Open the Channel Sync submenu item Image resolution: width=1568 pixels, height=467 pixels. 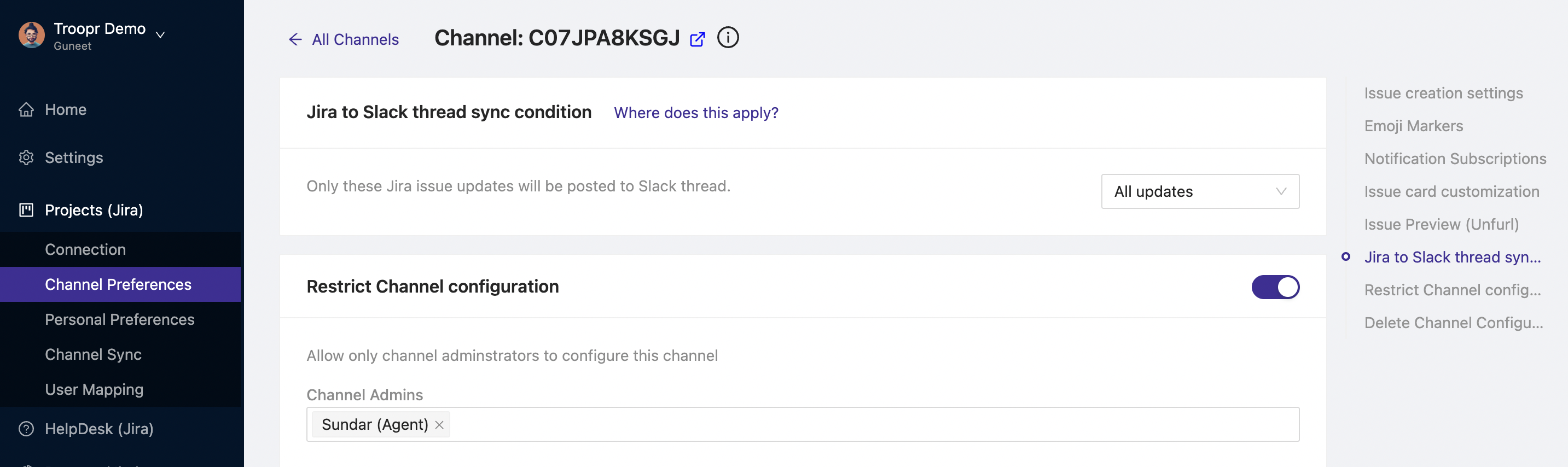click(x=93, y=354)
